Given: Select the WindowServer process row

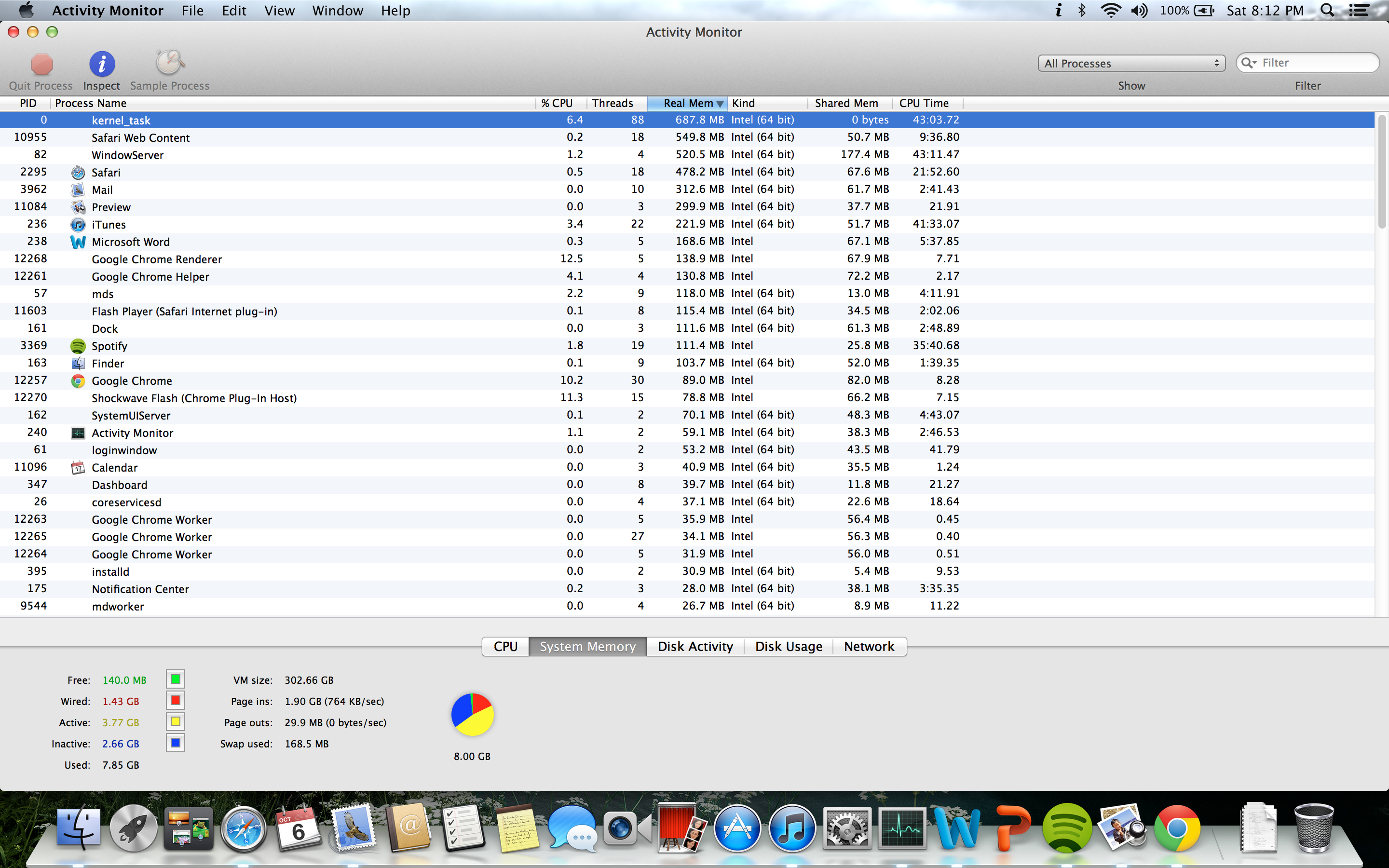Looking at the screenshot, I should (687, 154).
